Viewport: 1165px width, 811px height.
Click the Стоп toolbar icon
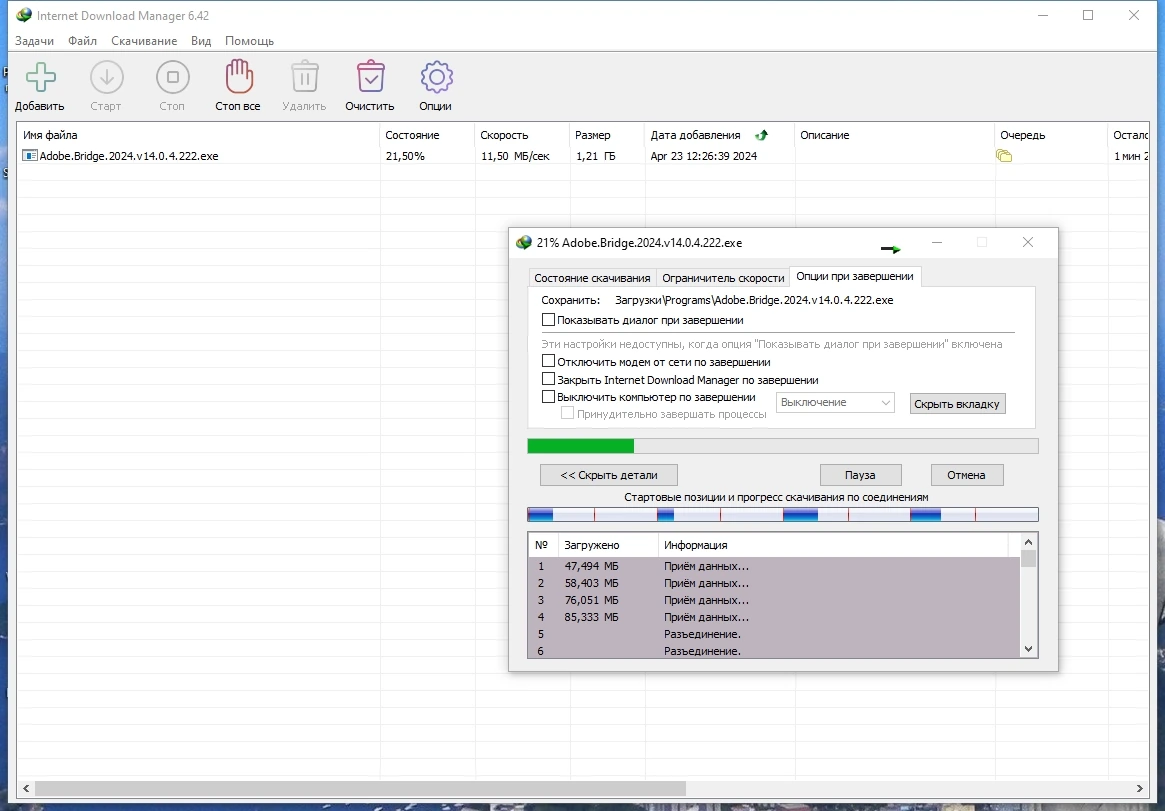(x=172, y=76)
